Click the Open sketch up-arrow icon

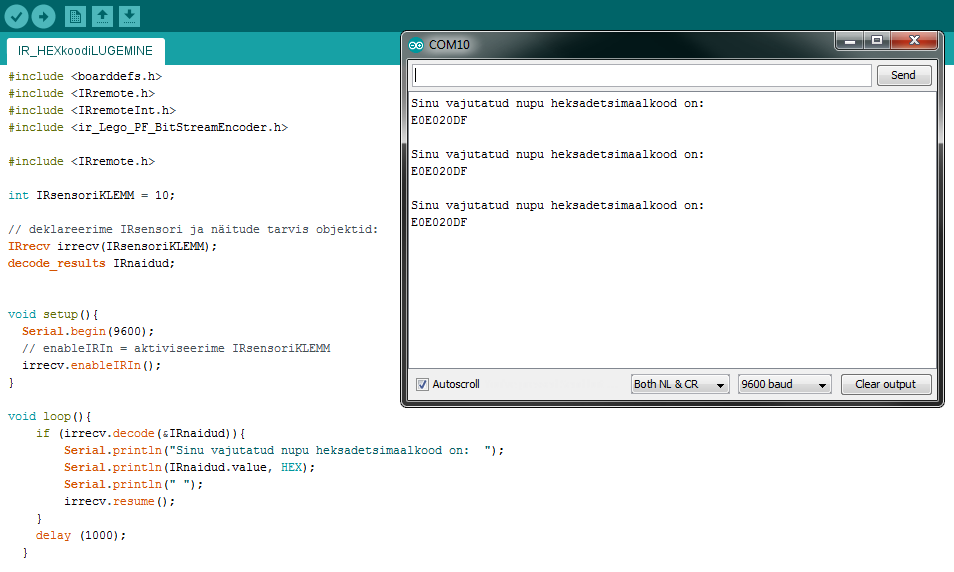(x=102, y=16)
